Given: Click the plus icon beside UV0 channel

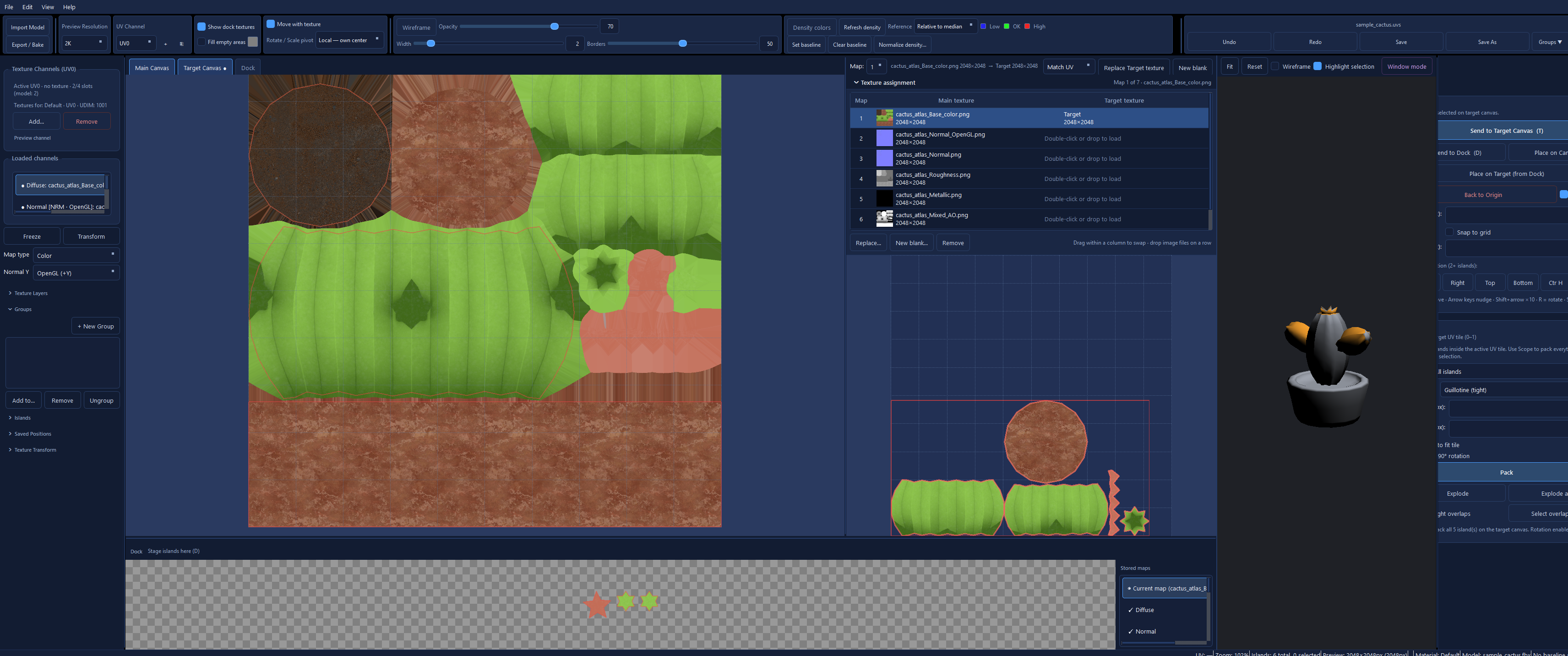Looking at the screenshot, I should pos(165,44).
